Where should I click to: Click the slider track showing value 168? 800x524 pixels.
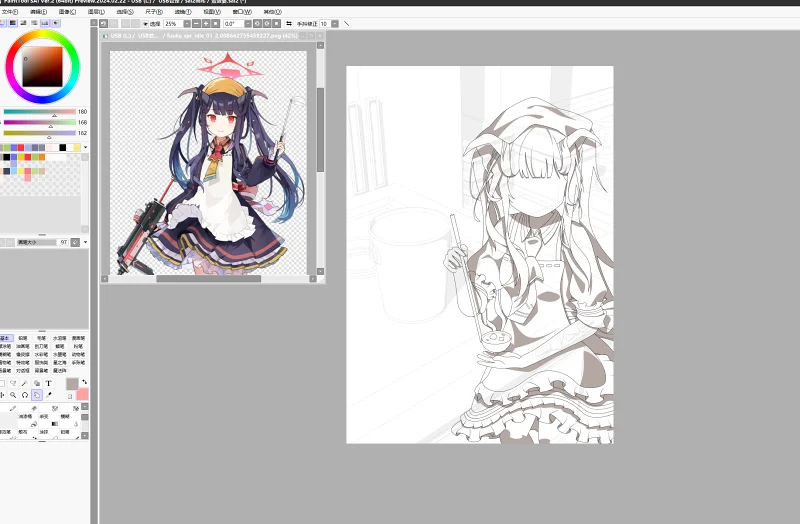coord(40,122)
